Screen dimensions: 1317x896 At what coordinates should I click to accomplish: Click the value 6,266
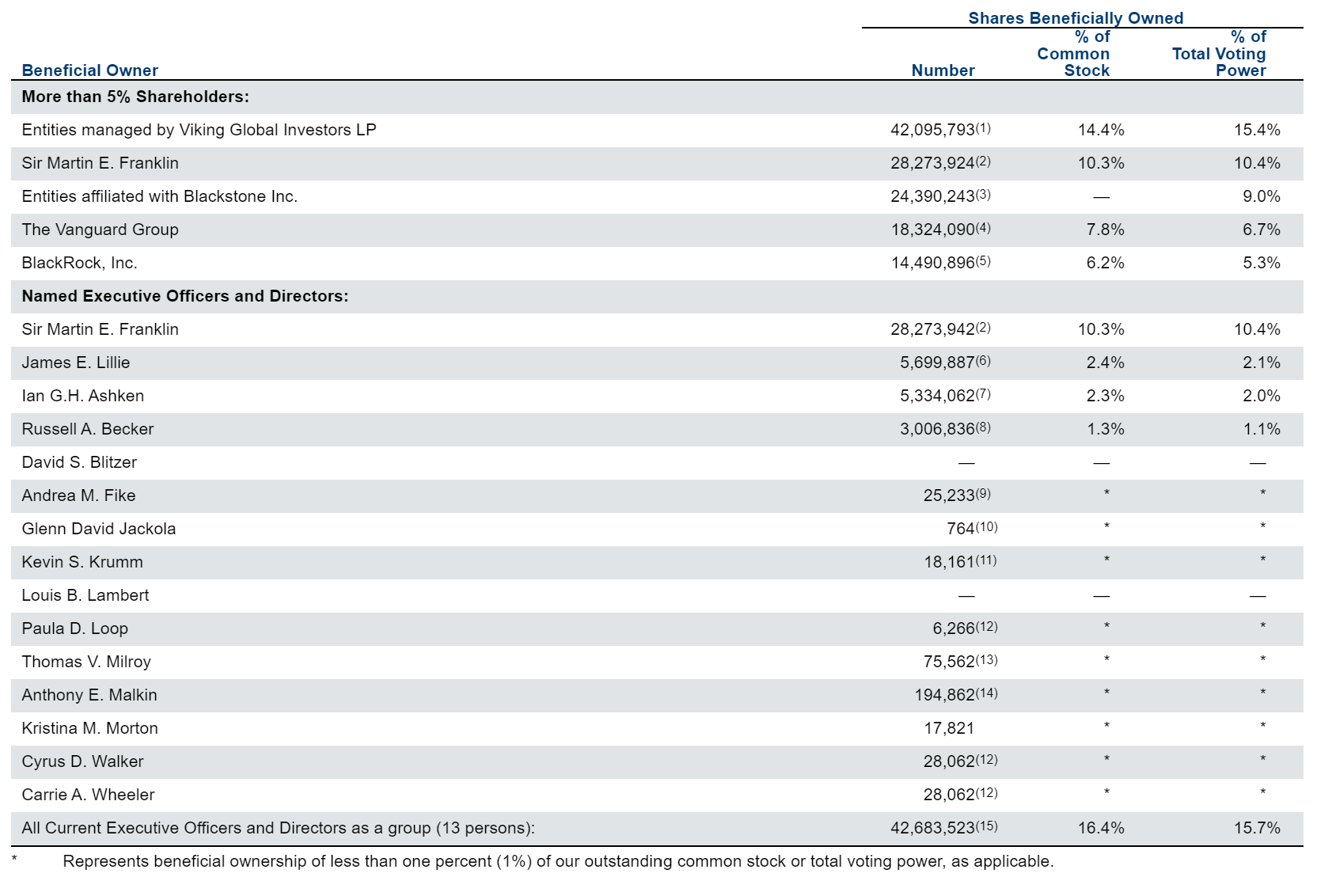(954, 628)
